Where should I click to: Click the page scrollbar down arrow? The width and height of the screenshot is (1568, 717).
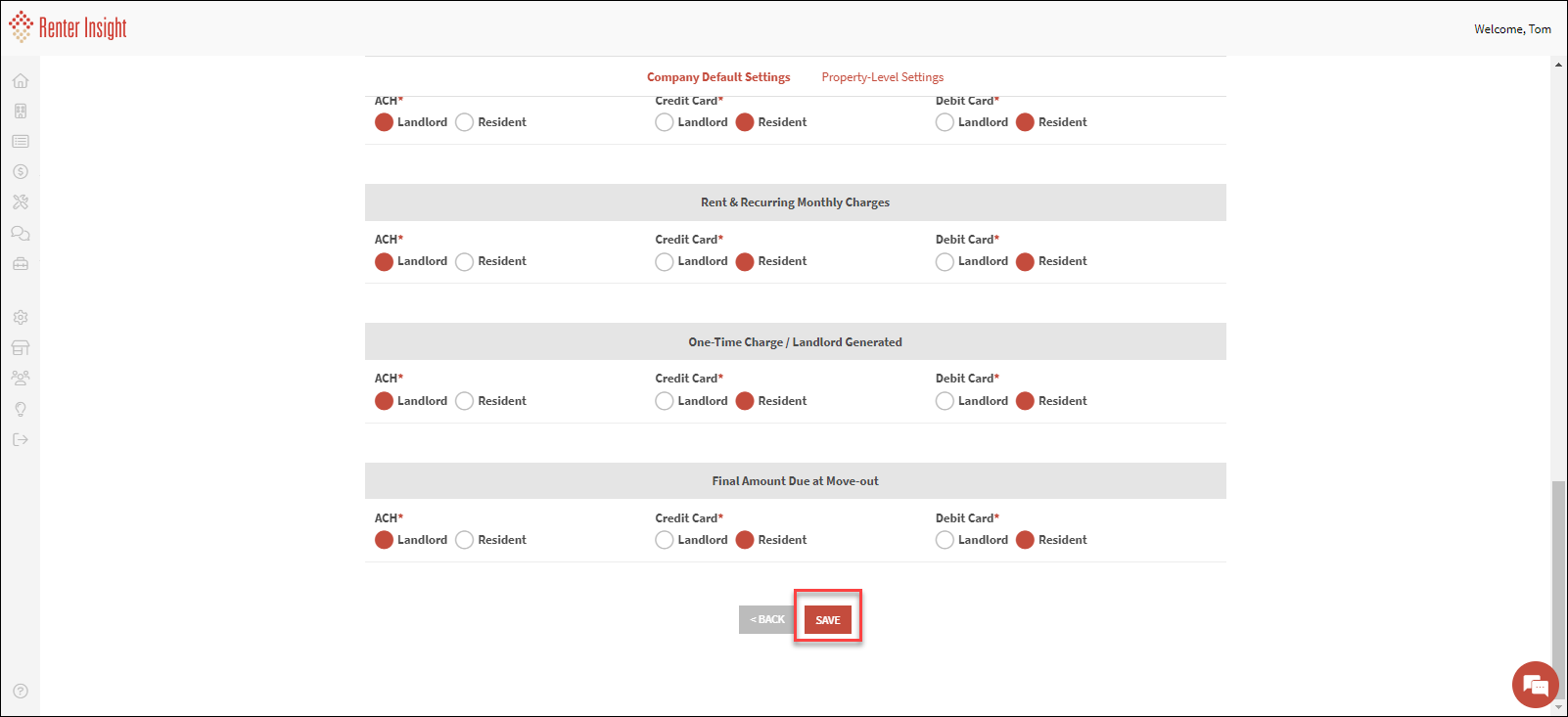pos(1558,708)
